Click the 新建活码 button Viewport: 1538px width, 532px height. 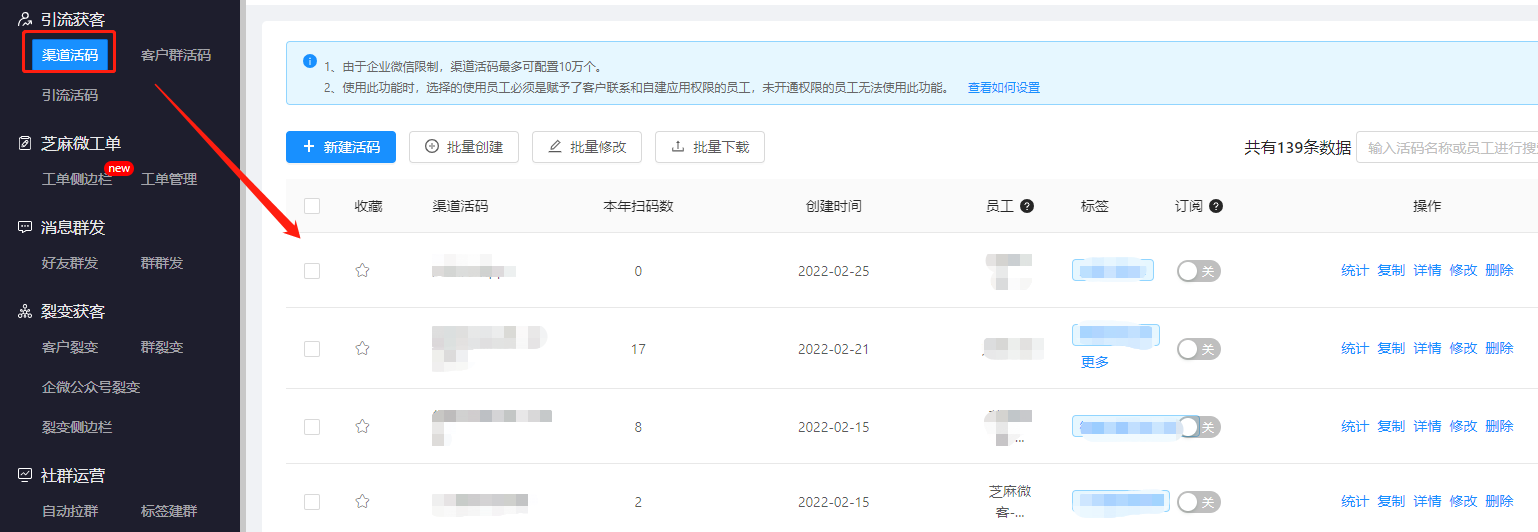pyautogui.click(x=341, y=147)
